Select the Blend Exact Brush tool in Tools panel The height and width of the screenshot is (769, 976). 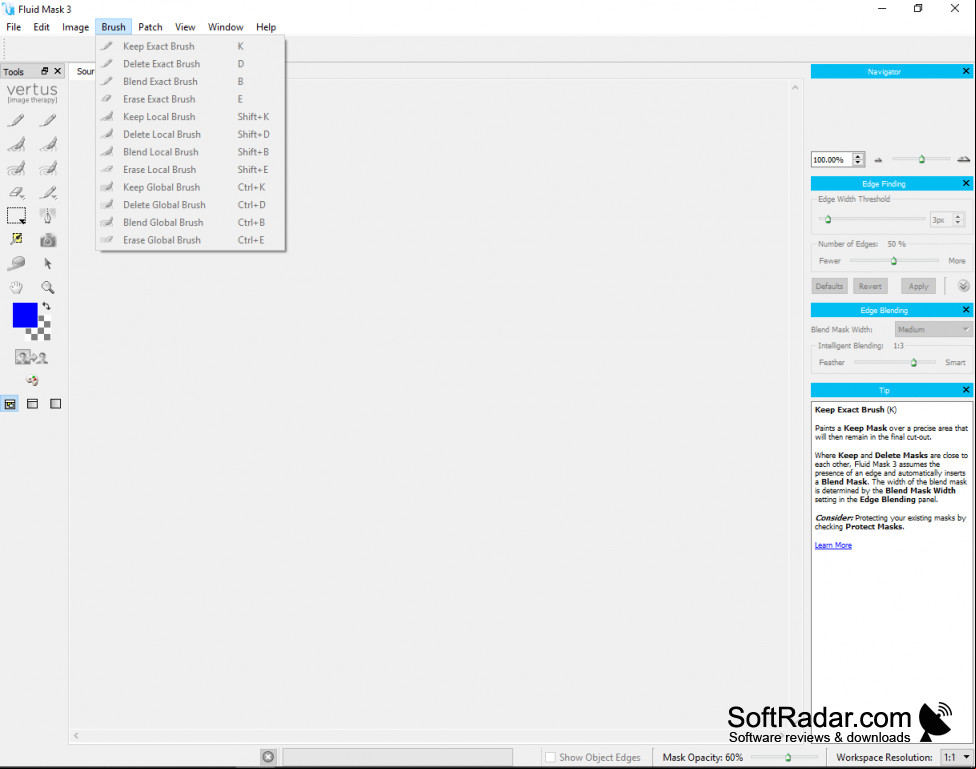tap(48, 192)
